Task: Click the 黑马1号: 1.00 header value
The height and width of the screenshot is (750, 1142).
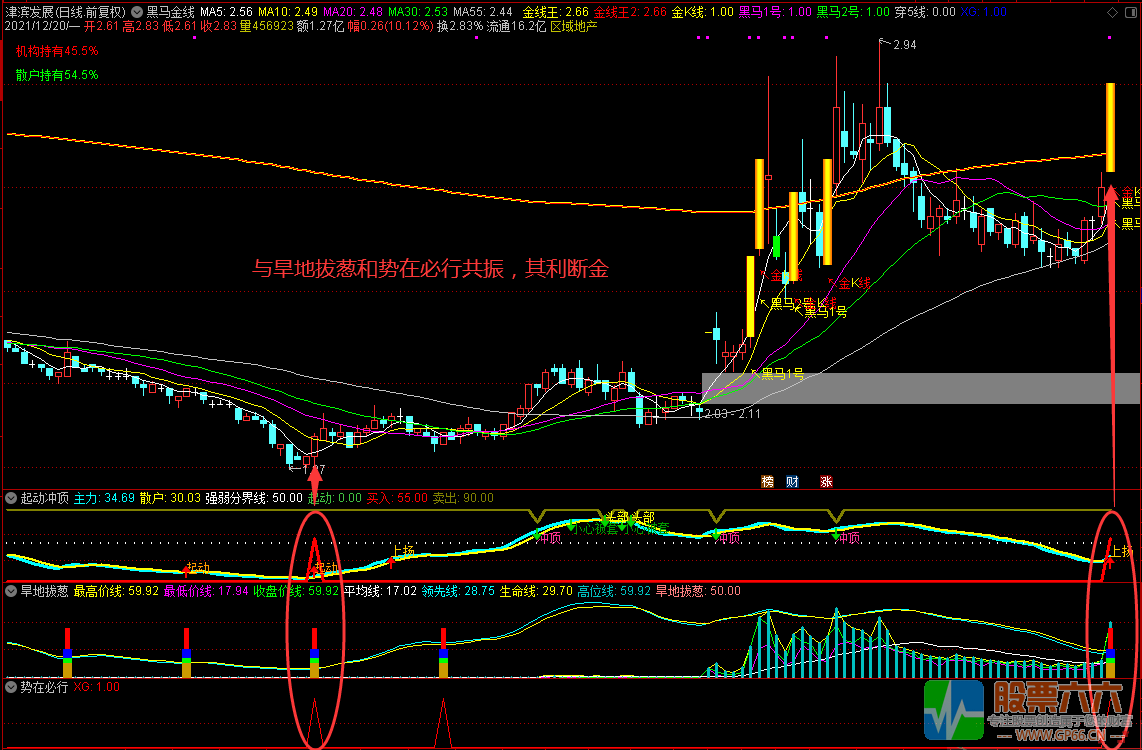Action: point(775,12)
